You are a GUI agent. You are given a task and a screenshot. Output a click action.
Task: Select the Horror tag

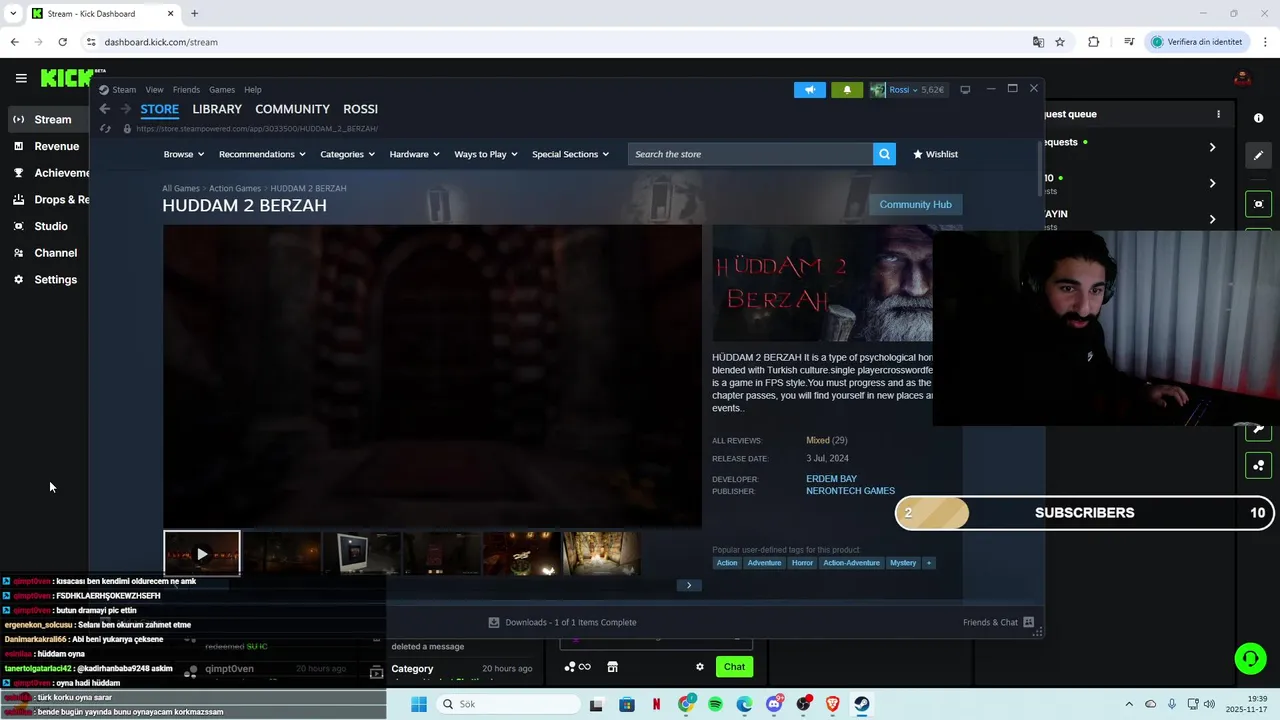[x=802, y=563]
